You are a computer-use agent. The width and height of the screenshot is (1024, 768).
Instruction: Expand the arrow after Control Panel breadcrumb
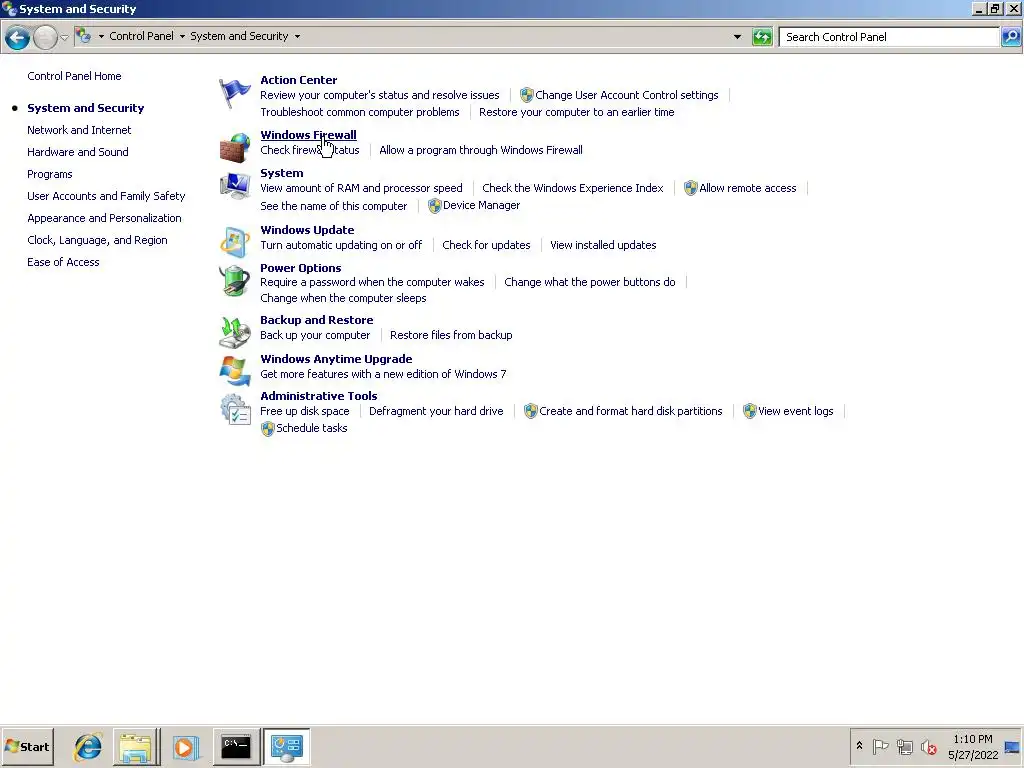[x=182, y=37]
